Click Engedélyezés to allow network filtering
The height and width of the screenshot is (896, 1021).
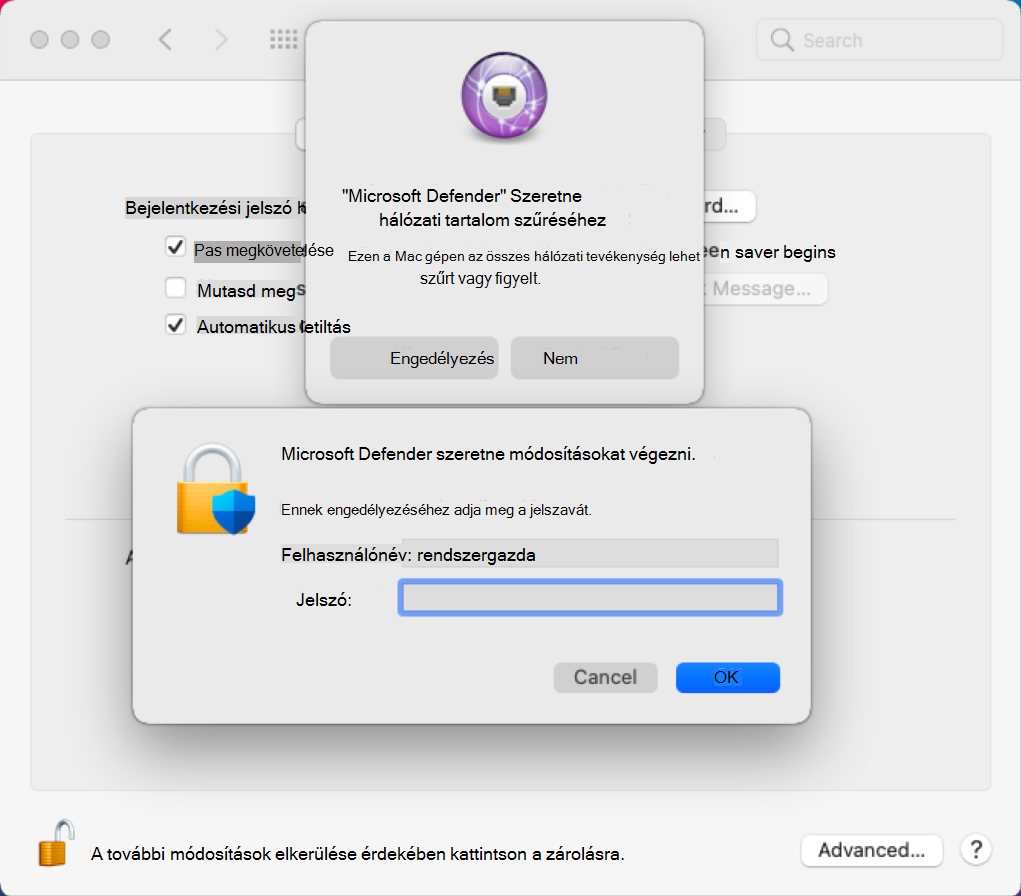click(x=414, y=358)
